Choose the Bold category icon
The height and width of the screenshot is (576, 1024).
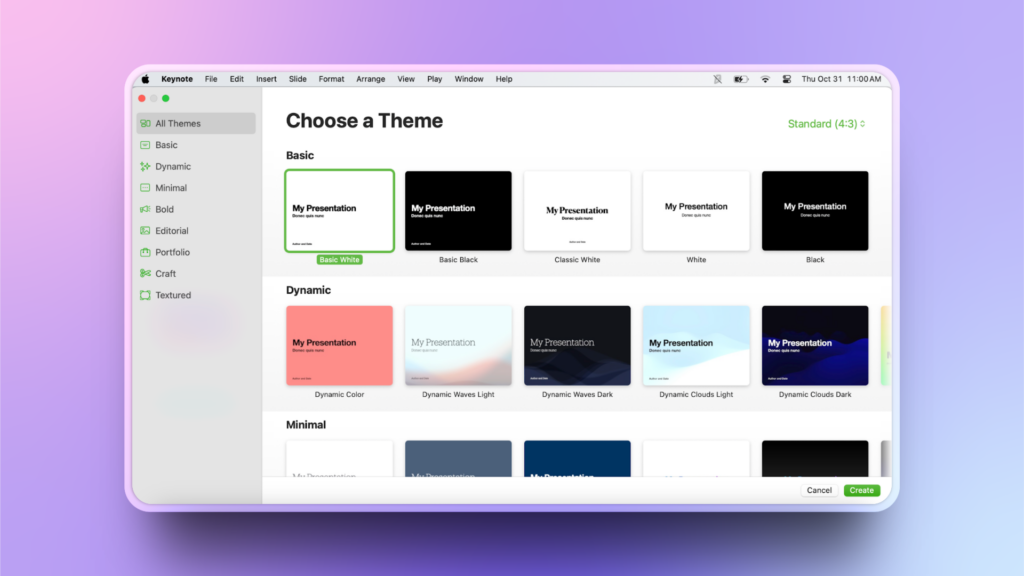pyautogui.click(x=146, y=210)
